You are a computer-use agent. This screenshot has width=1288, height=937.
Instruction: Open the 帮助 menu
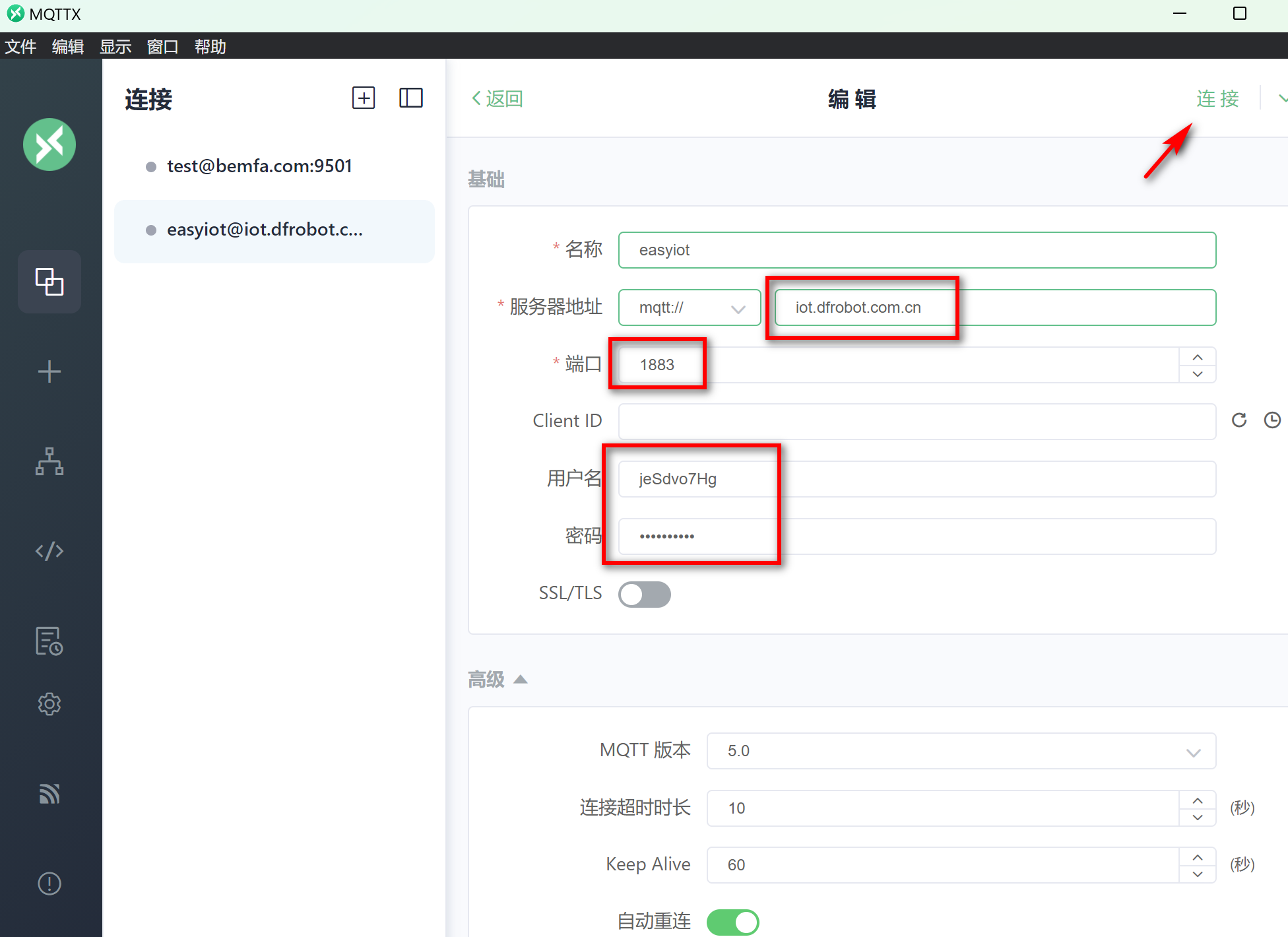(210, 47)
